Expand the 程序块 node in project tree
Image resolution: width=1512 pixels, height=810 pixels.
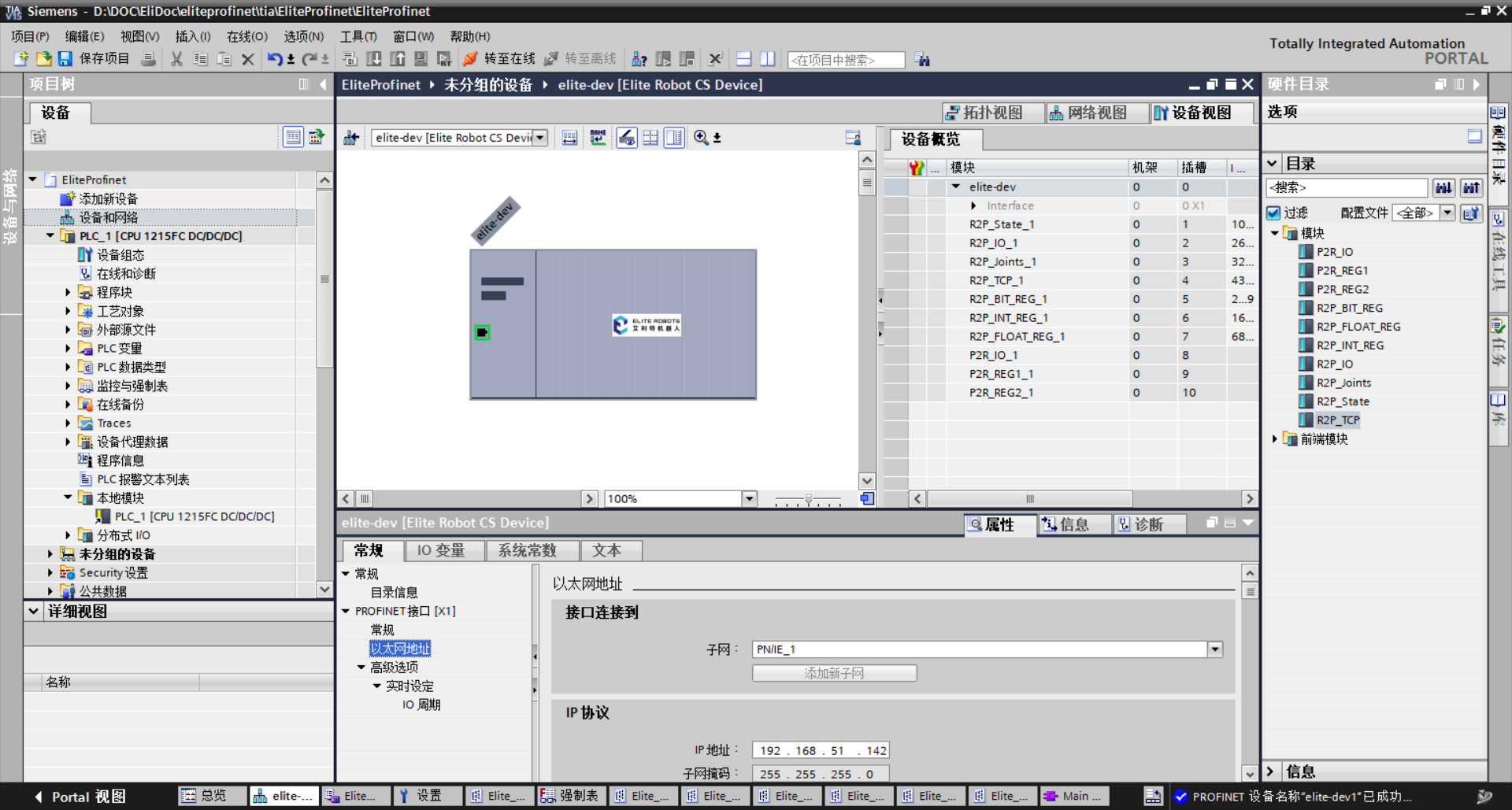[x=68, y=293]
